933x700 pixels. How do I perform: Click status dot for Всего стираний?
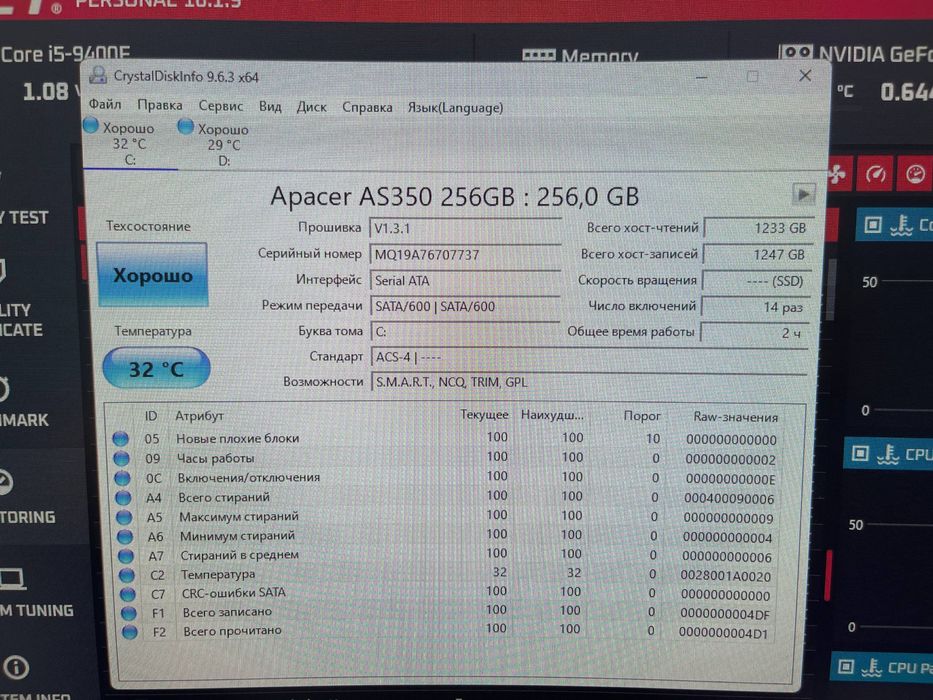click(123, 498)
